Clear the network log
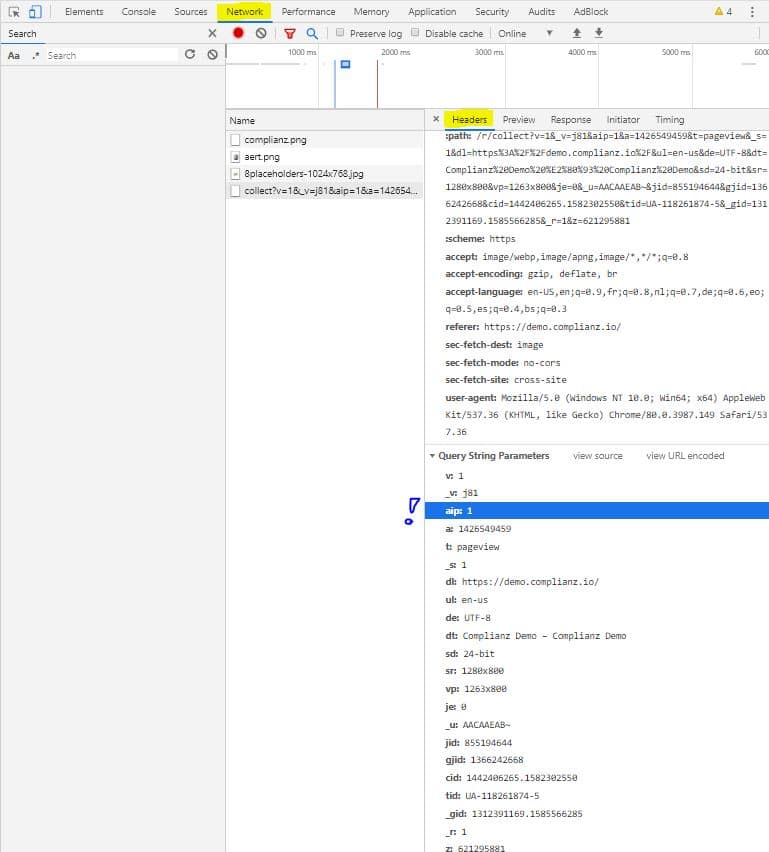Viewport: 769px width, 852px height. (261, 33)
